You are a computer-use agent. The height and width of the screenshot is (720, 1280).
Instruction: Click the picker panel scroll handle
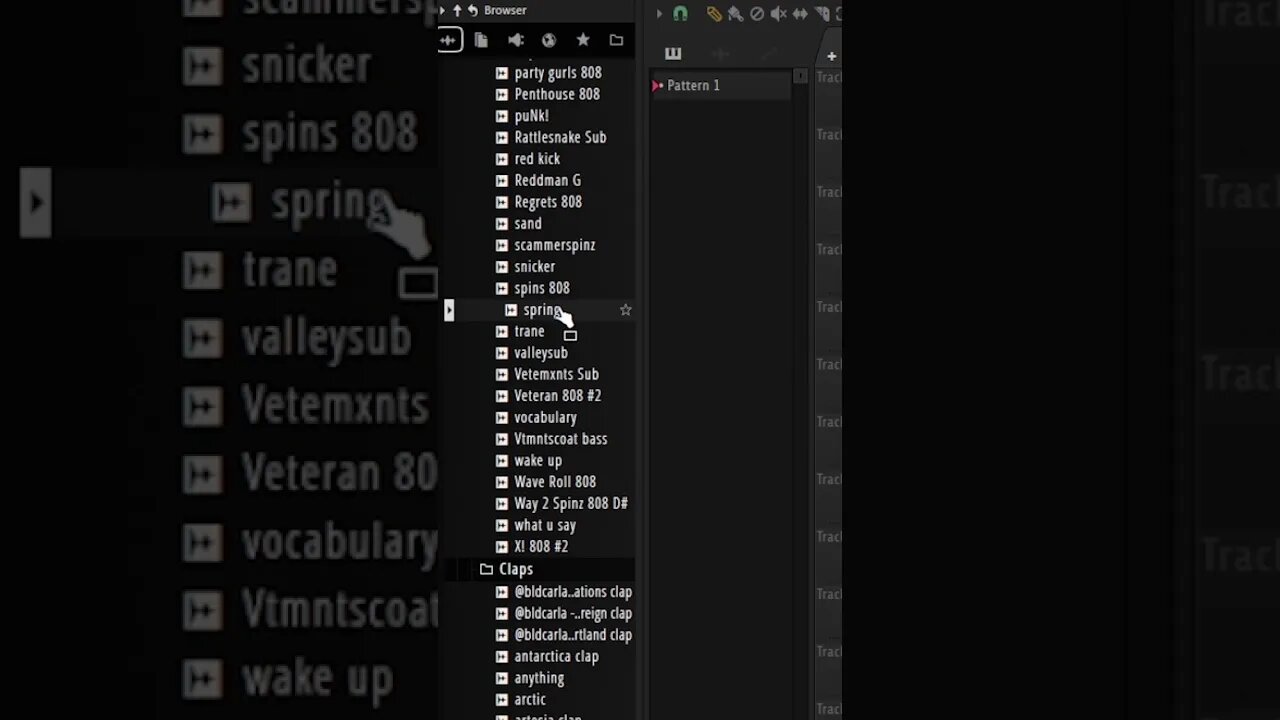pyautogui.click(x=800, y=76)
